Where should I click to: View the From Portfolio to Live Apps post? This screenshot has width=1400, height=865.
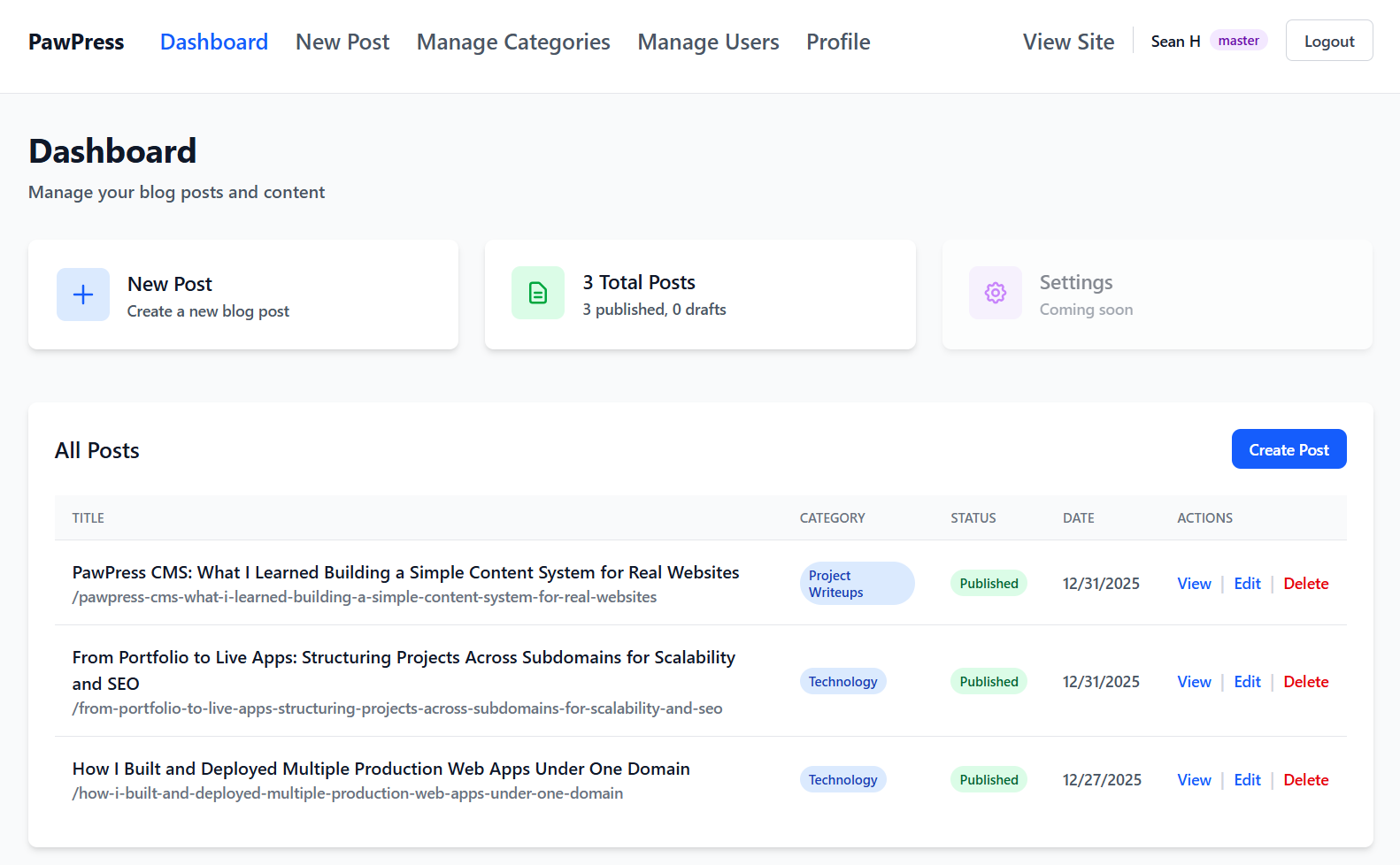[x=1194, y=682]
